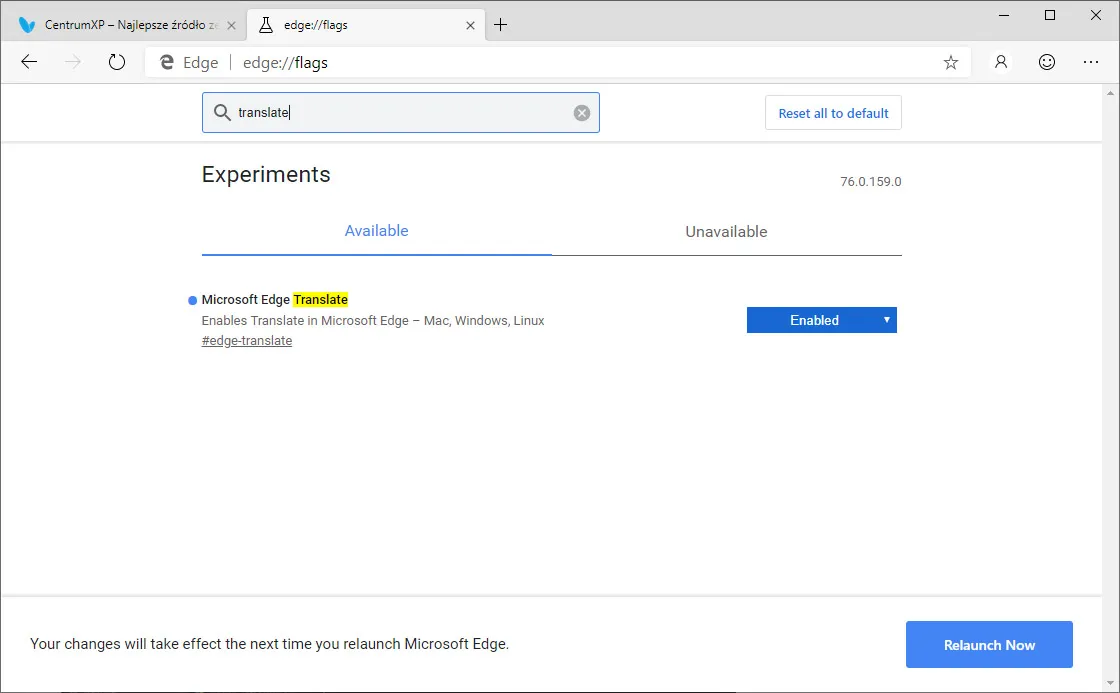Click the blue modified-flag dot indicator
This screenshot has width=1120, height=693.
pos(192,300)
